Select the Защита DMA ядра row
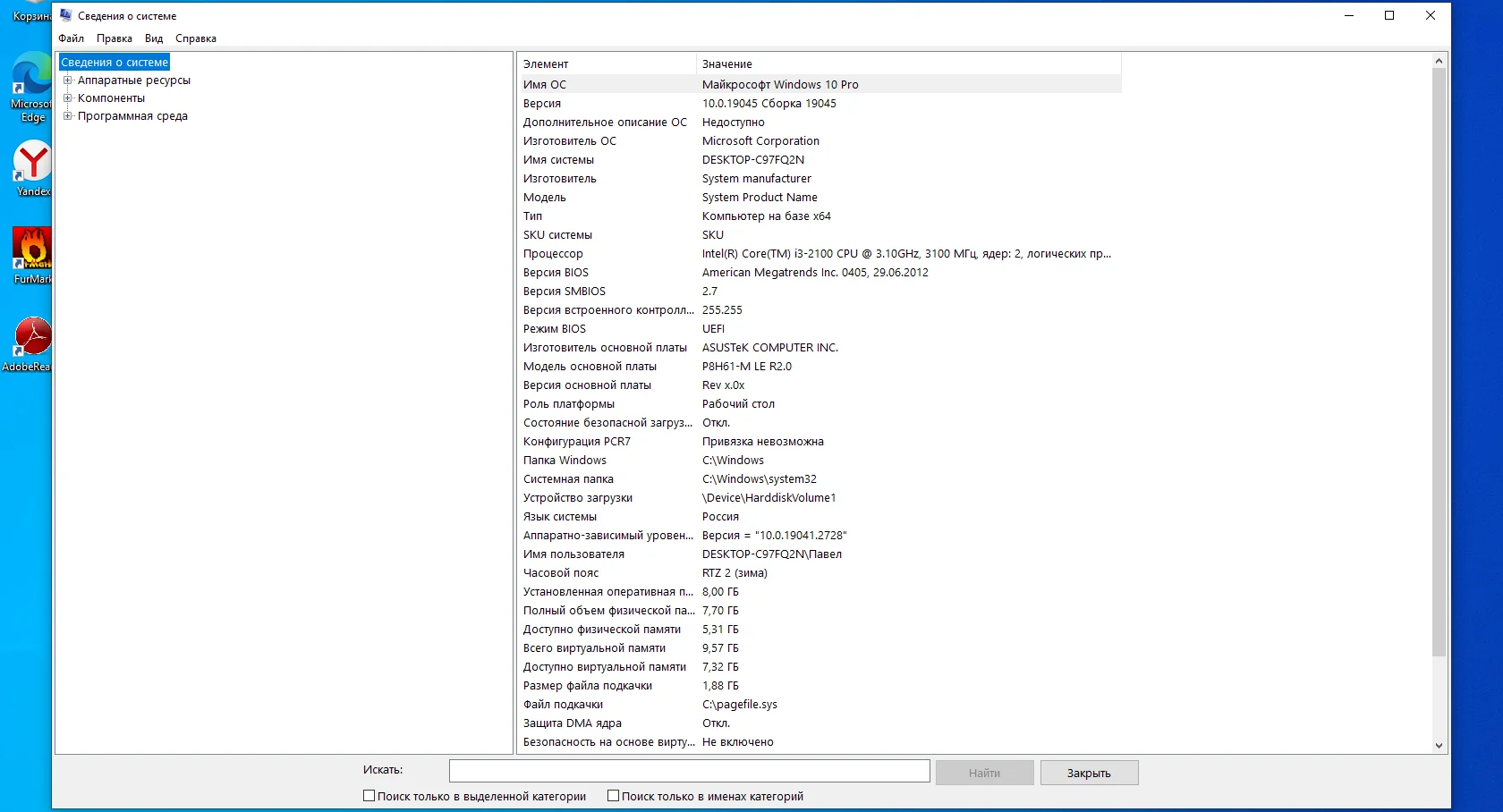Image resolution: width=1503 pixels, height=812 pixels. pos(819,723)
